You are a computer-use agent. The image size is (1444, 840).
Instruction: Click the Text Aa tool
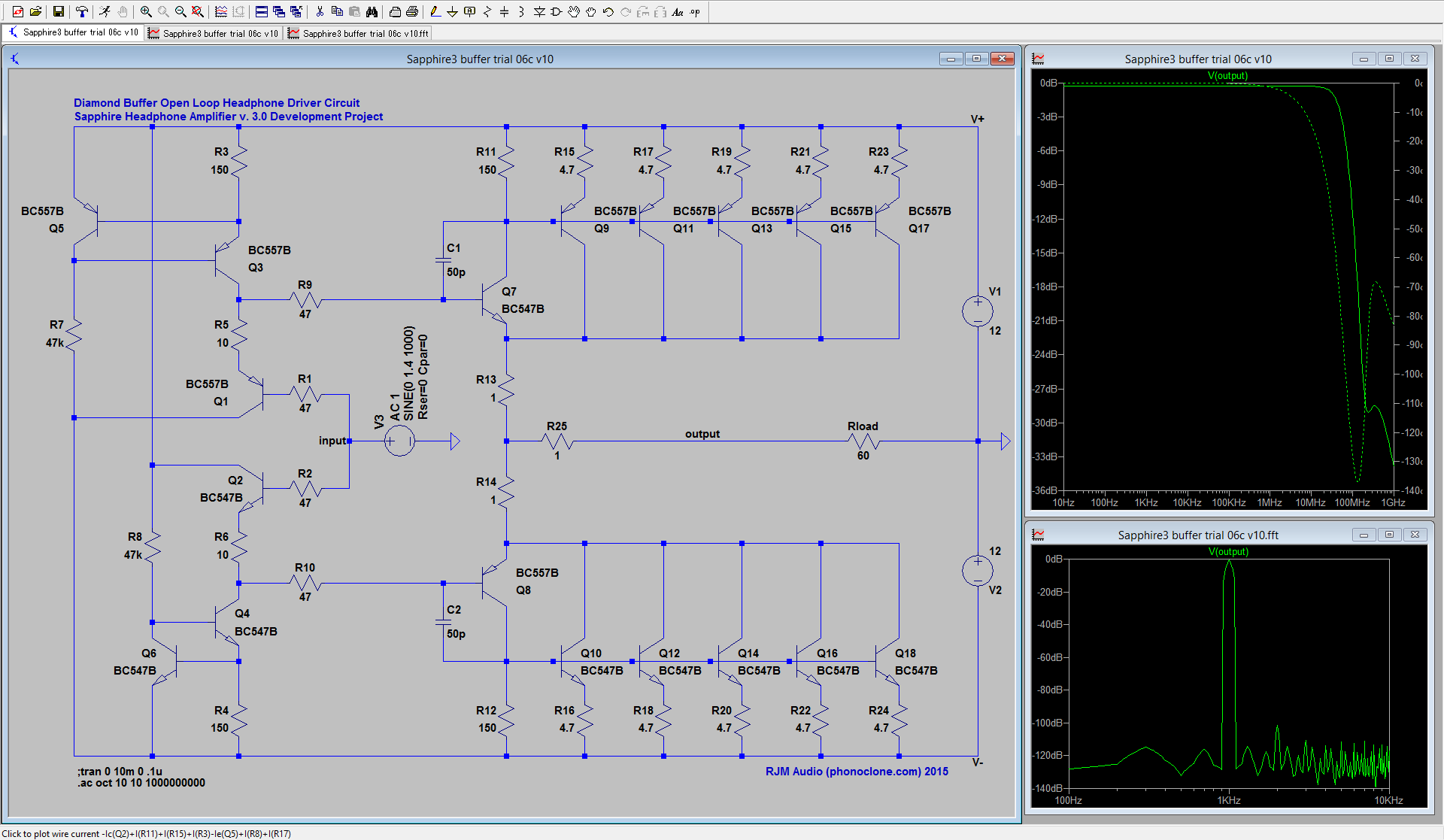click(x=677, y=12)
